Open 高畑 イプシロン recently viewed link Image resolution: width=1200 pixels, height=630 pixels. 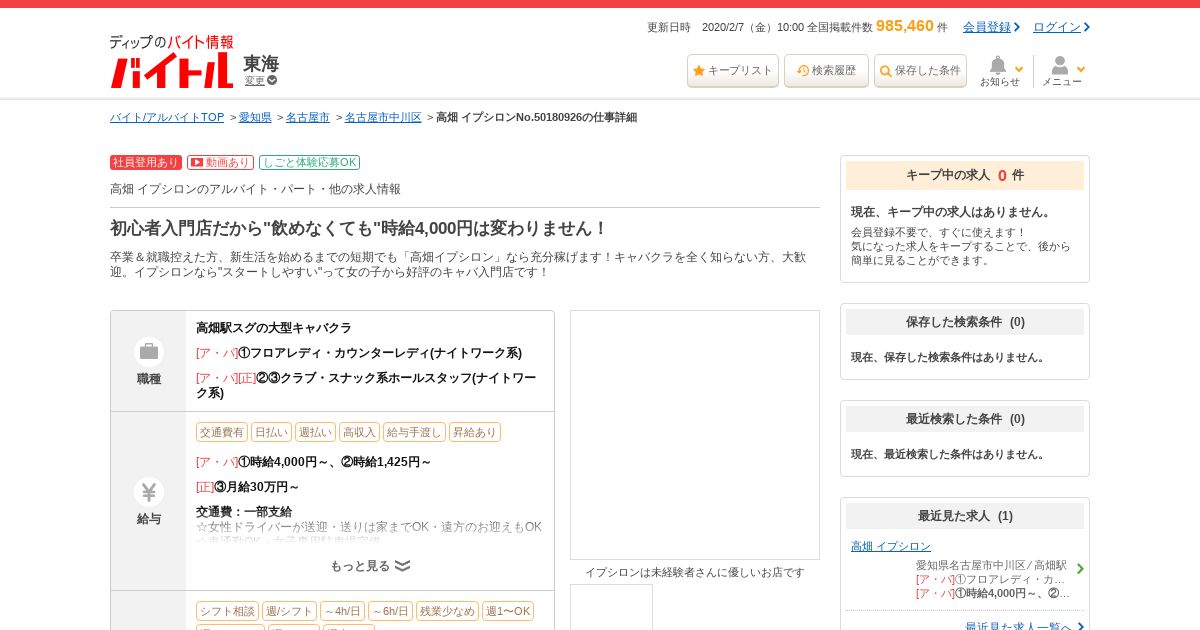[x=891, y=546]
